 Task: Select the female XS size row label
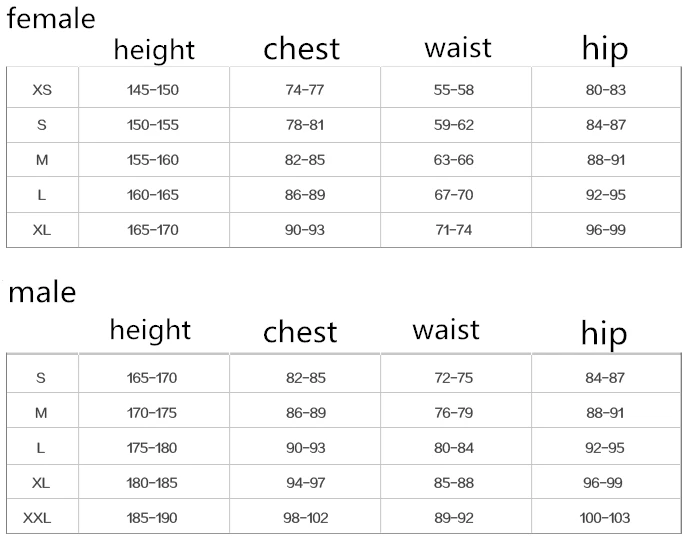[x=42, y=90]
